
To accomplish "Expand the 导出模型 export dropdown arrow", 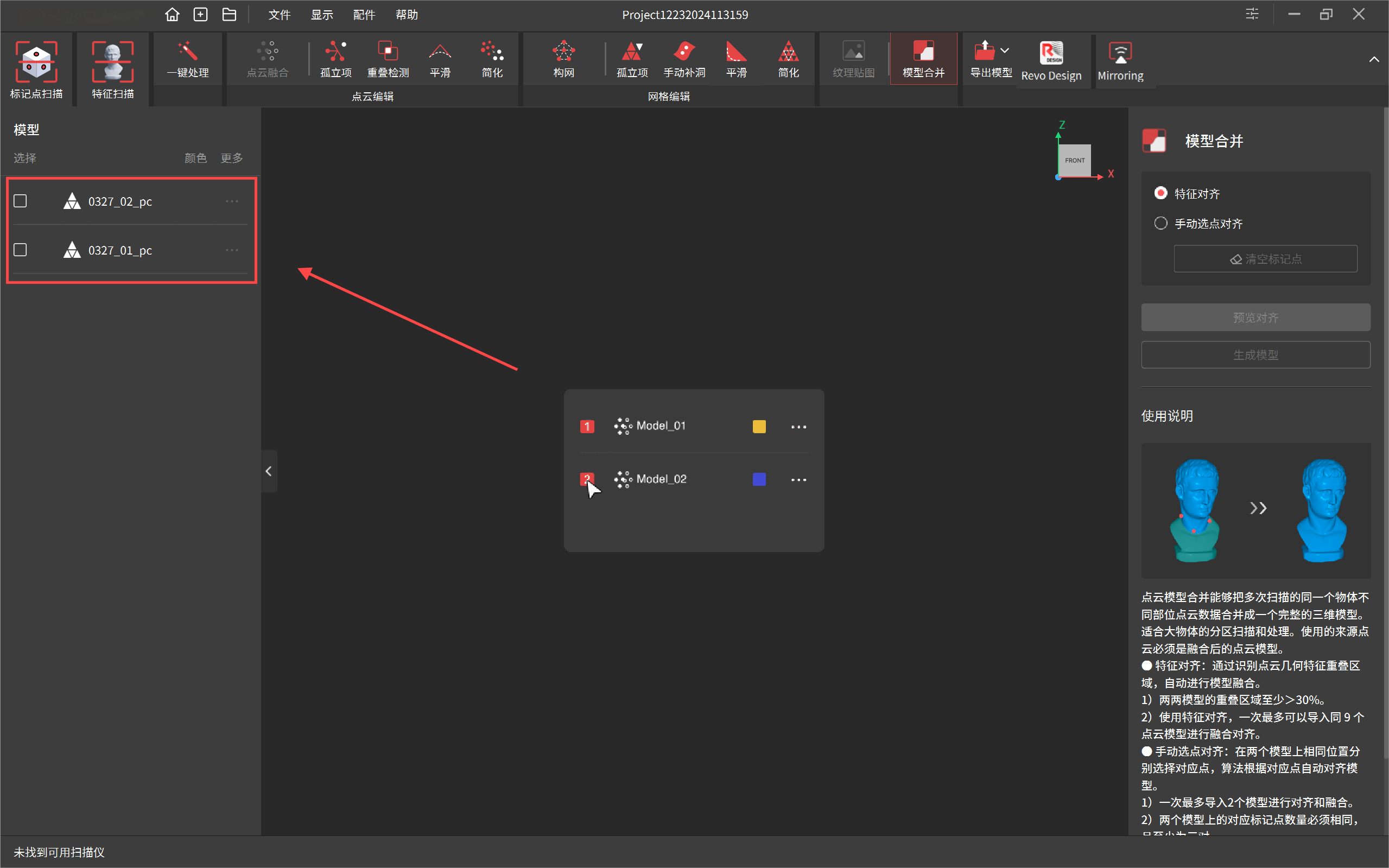I will pos(1005,50).
